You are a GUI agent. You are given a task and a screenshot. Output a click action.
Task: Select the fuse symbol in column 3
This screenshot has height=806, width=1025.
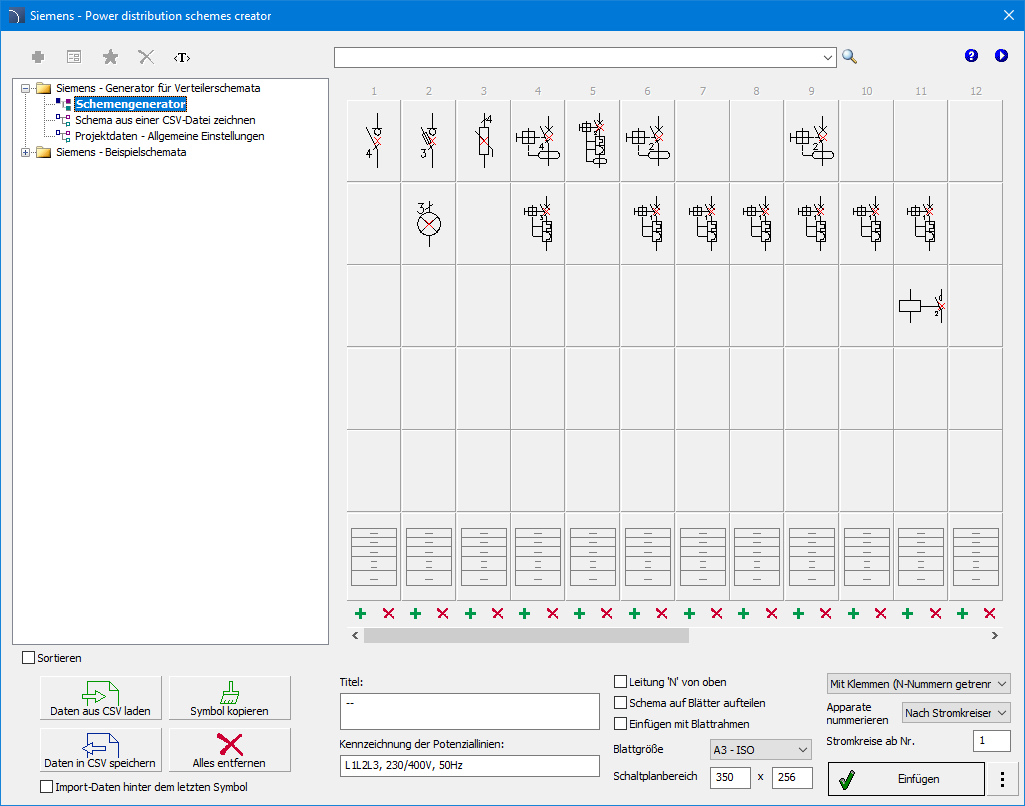coord(483,141)
